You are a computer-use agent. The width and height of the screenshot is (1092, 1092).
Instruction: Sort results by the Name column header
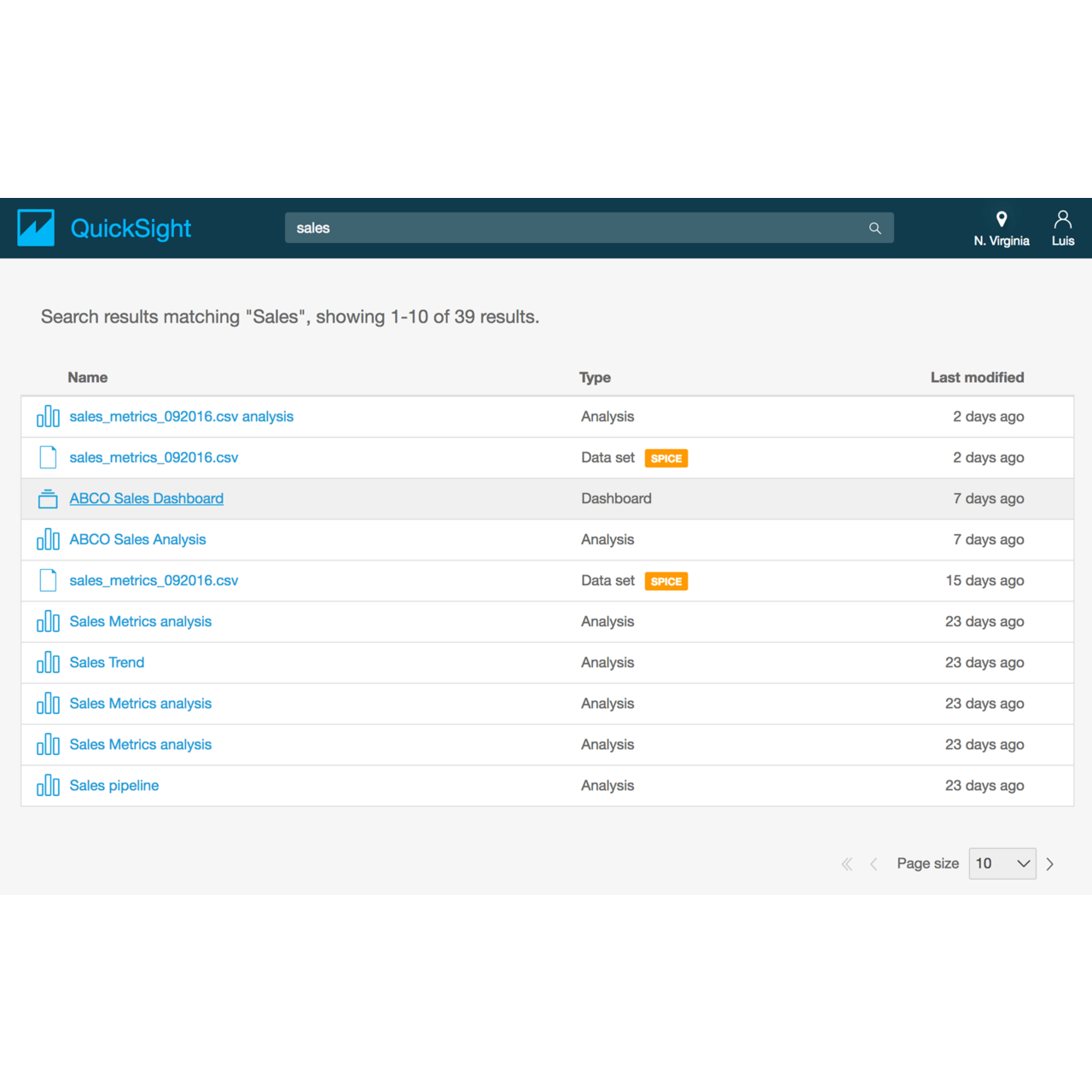87,377
